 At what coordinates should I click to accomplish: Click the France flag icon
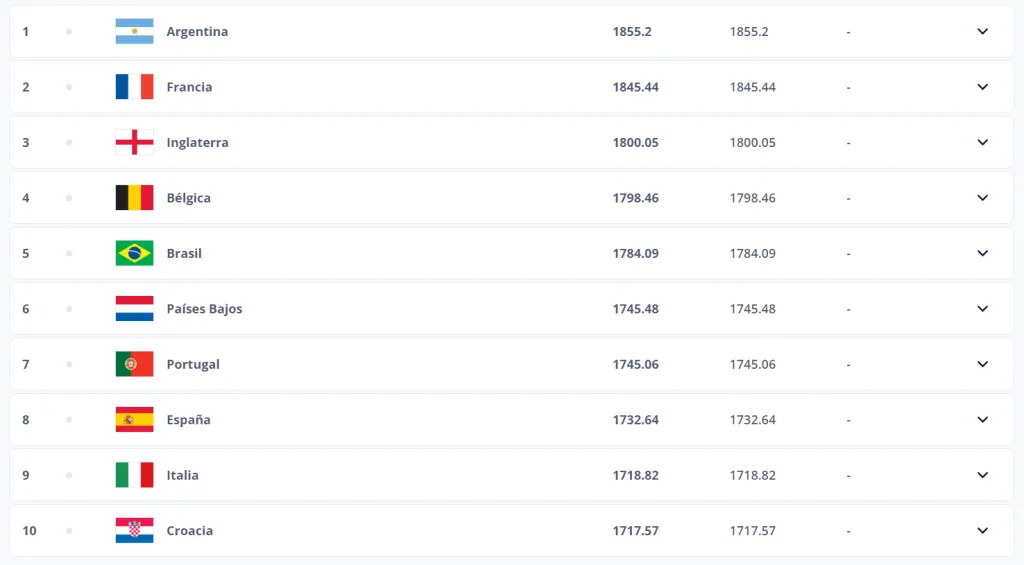click(134, 87)
